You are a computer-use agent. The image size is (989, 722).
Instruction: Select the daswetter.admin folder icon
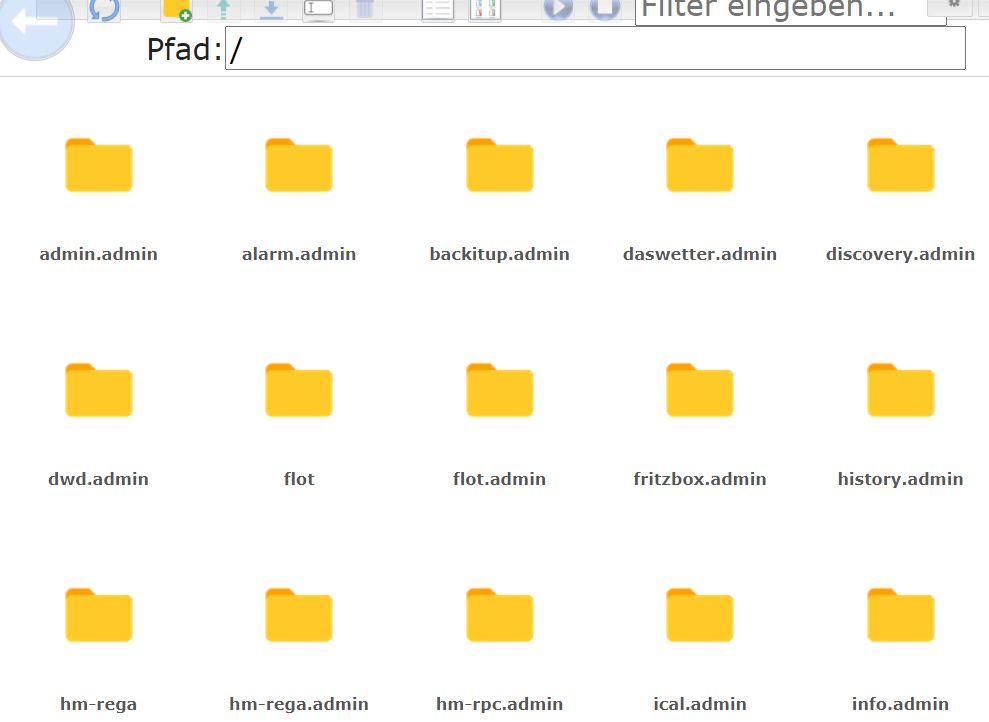click(700, 165)
